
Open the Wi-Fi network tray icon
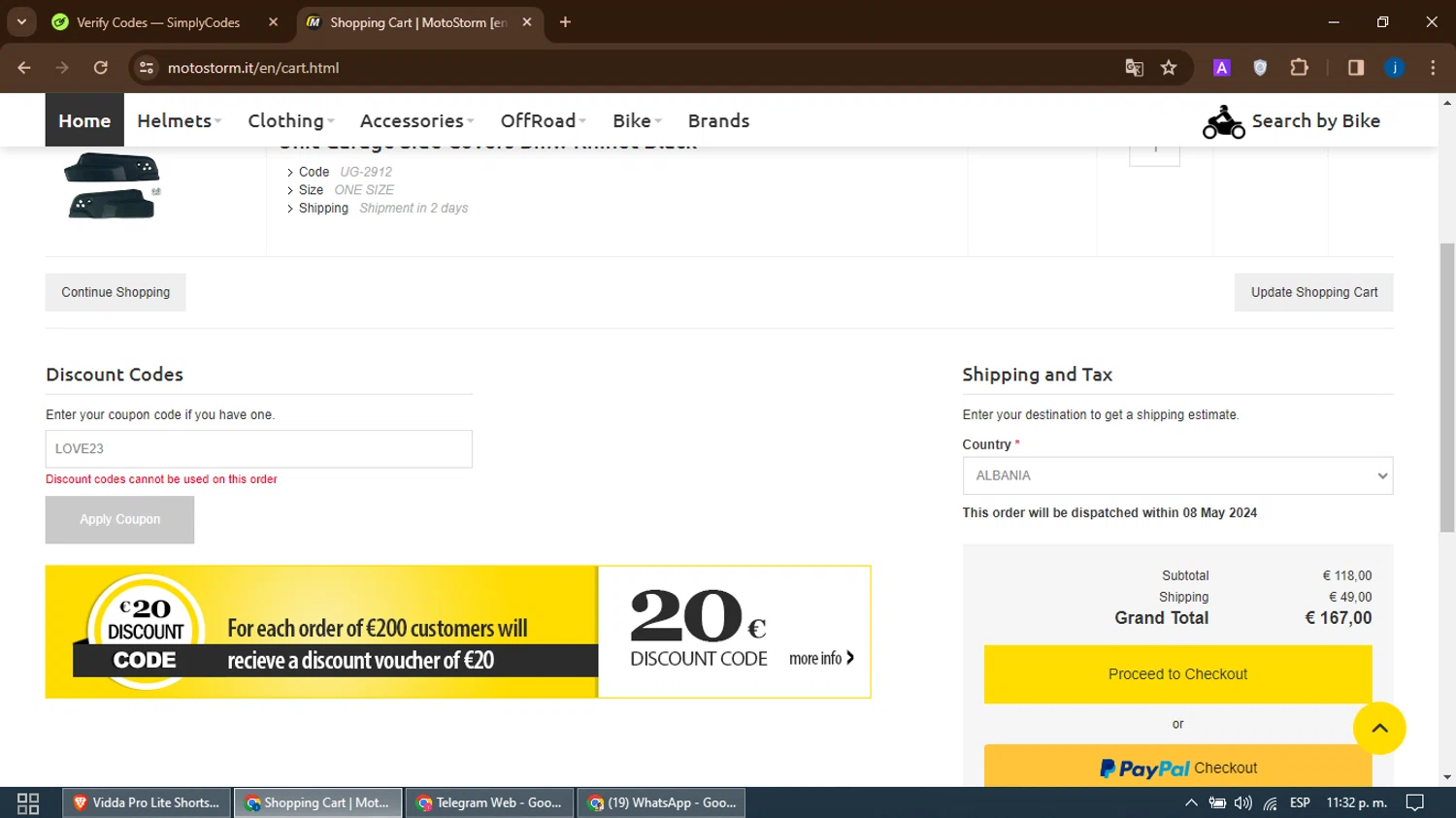pyautogui.click(x=1271, y=802)
